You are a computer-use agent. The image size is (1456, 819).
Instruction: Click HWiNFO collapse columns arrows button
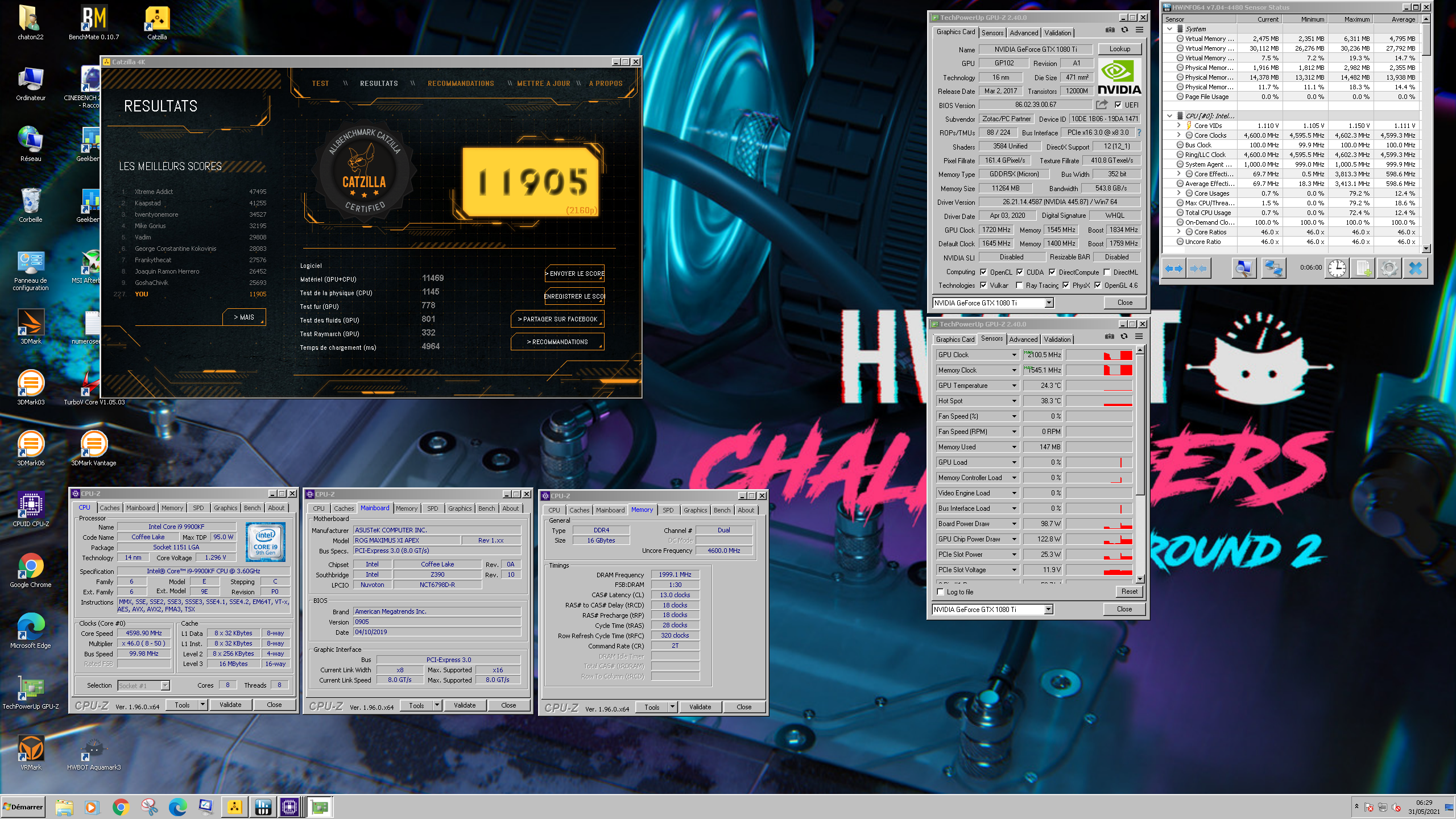pos(1198,268)
